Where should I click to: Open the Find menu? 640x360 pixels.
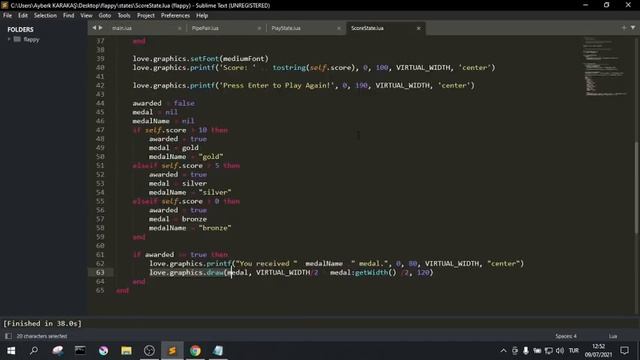69,16
